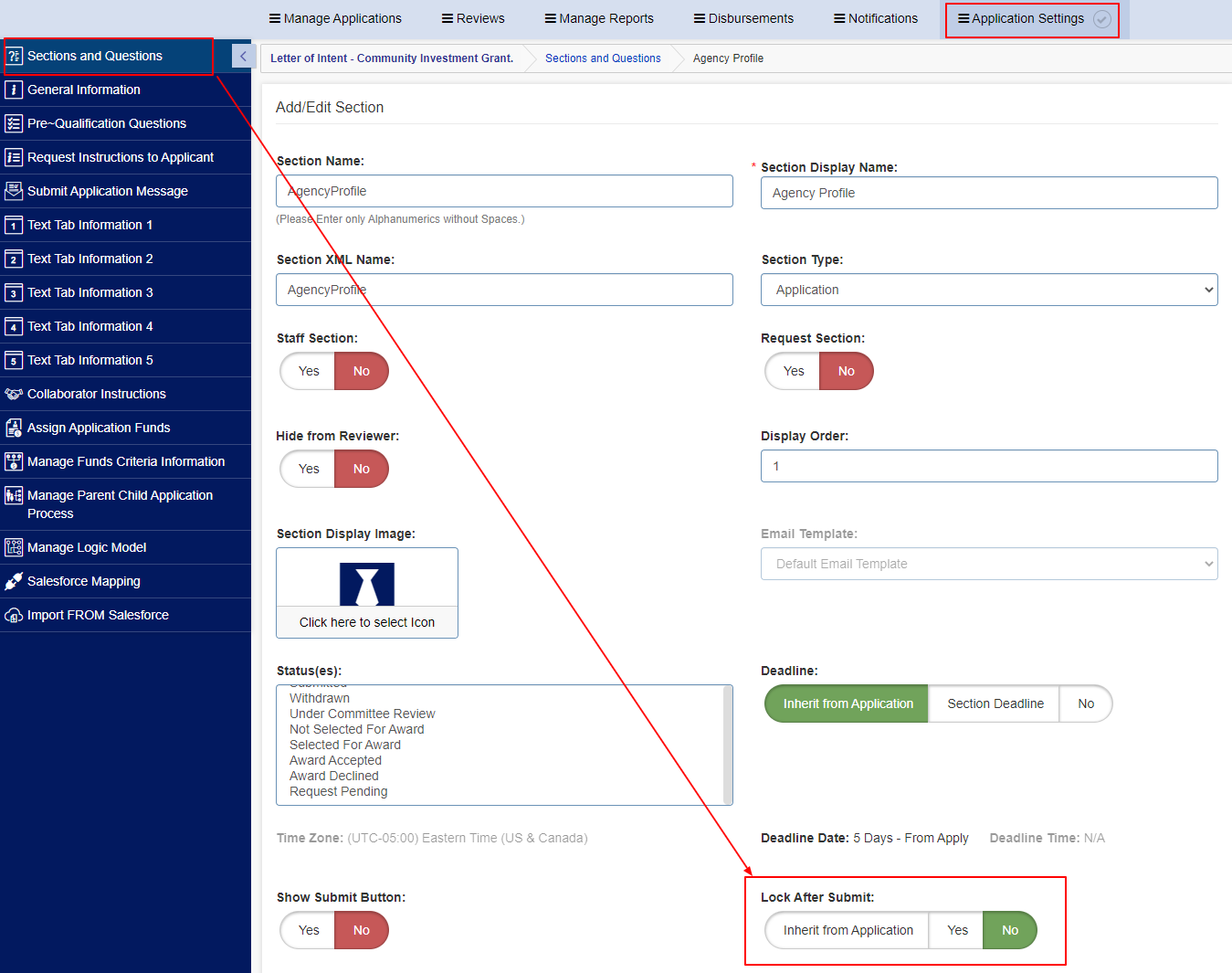Open the Section Type dropdown

989,290
